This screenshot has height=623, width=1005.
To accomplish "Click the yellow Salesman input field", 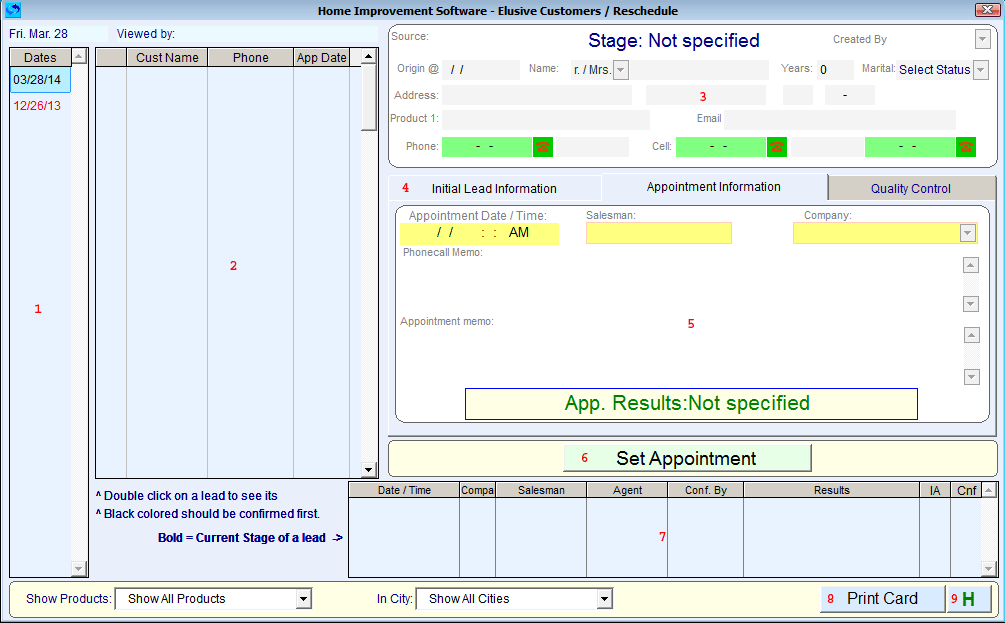I will [659, 233].
